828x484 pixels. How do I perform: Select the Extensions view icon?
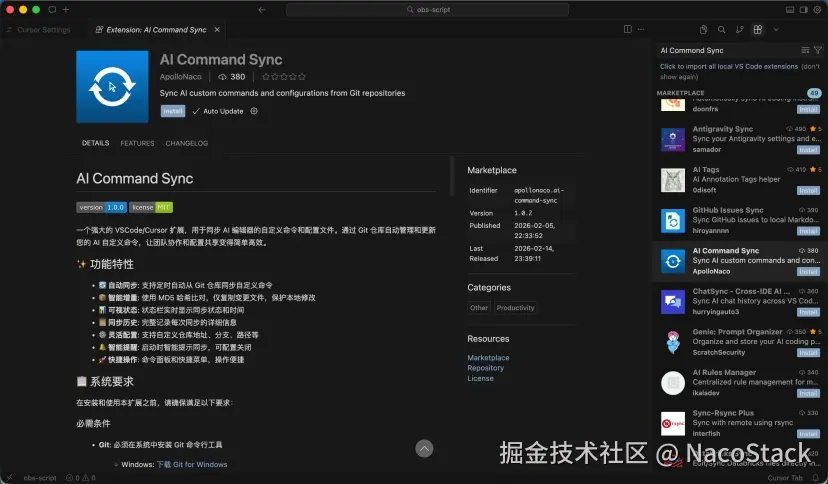pyautogui.click(x=758, y=30)
